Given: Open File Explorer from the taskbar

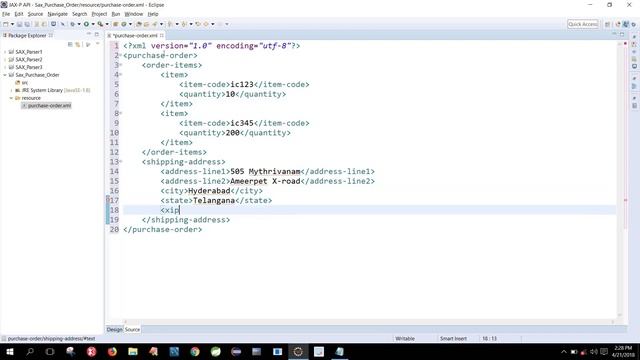Looking at the screenshot, I should [133, 351].
